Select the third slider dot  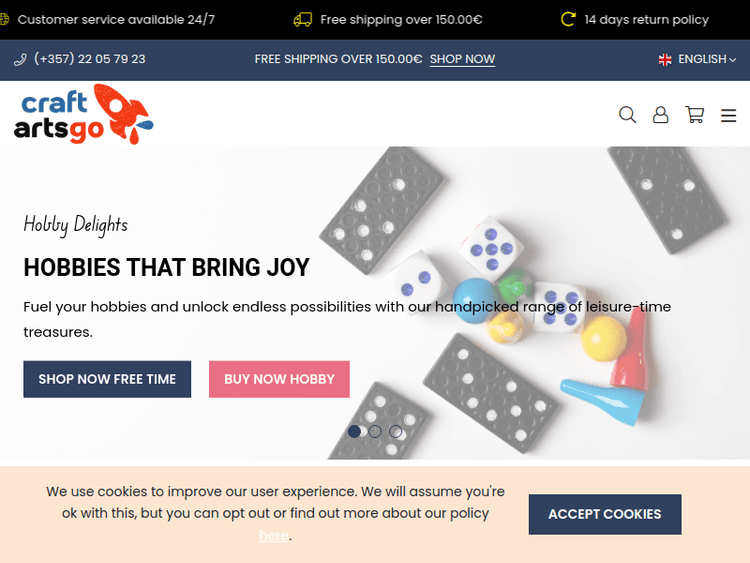click(x=396, y=431)
